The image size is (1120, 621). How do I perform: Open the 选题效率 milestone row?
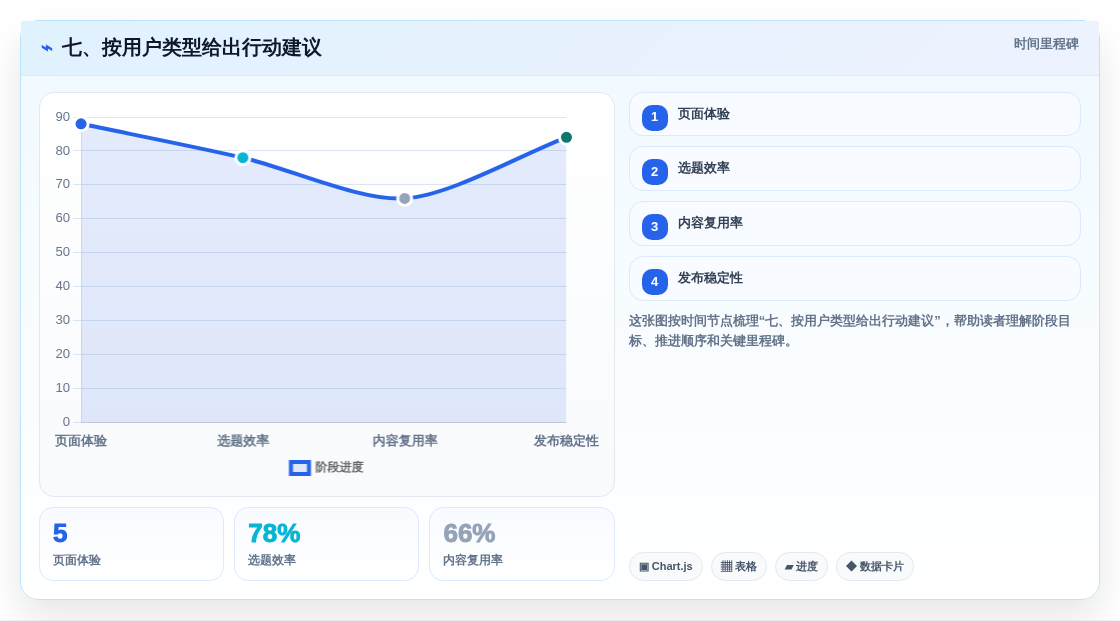coord(854,169)
